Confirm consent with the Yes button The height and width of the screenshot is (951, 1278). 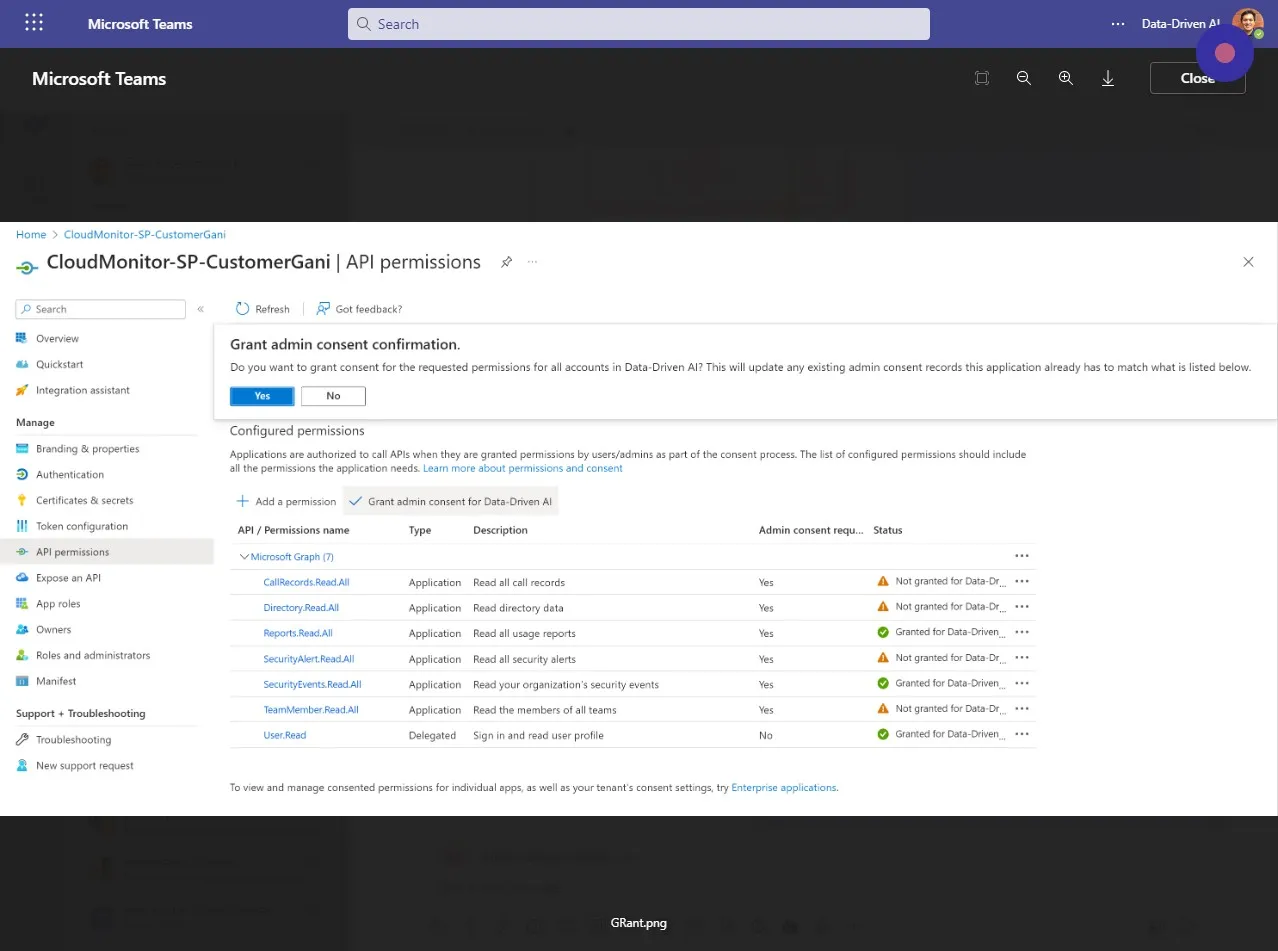click(x=262, y=396)
